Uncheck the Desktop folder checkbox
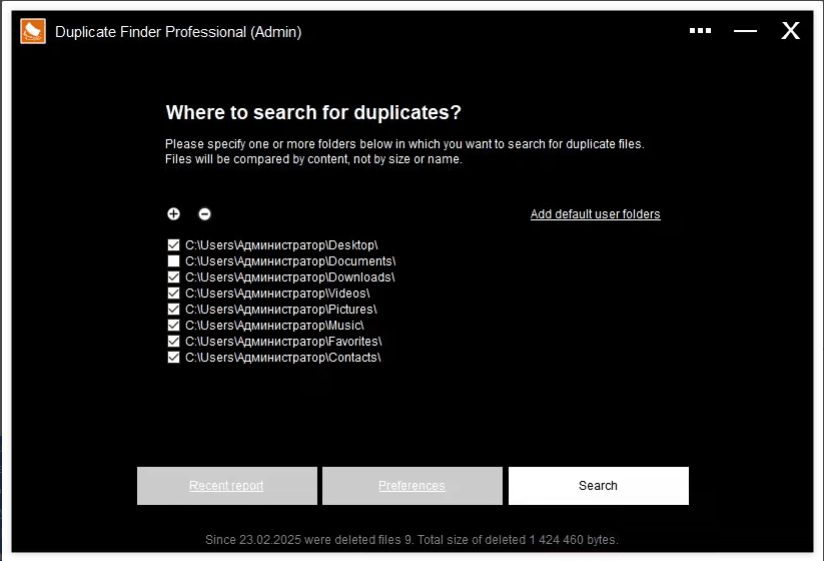Image resolution: width=824 pixels, height=561 pixels. click(173, 245)
